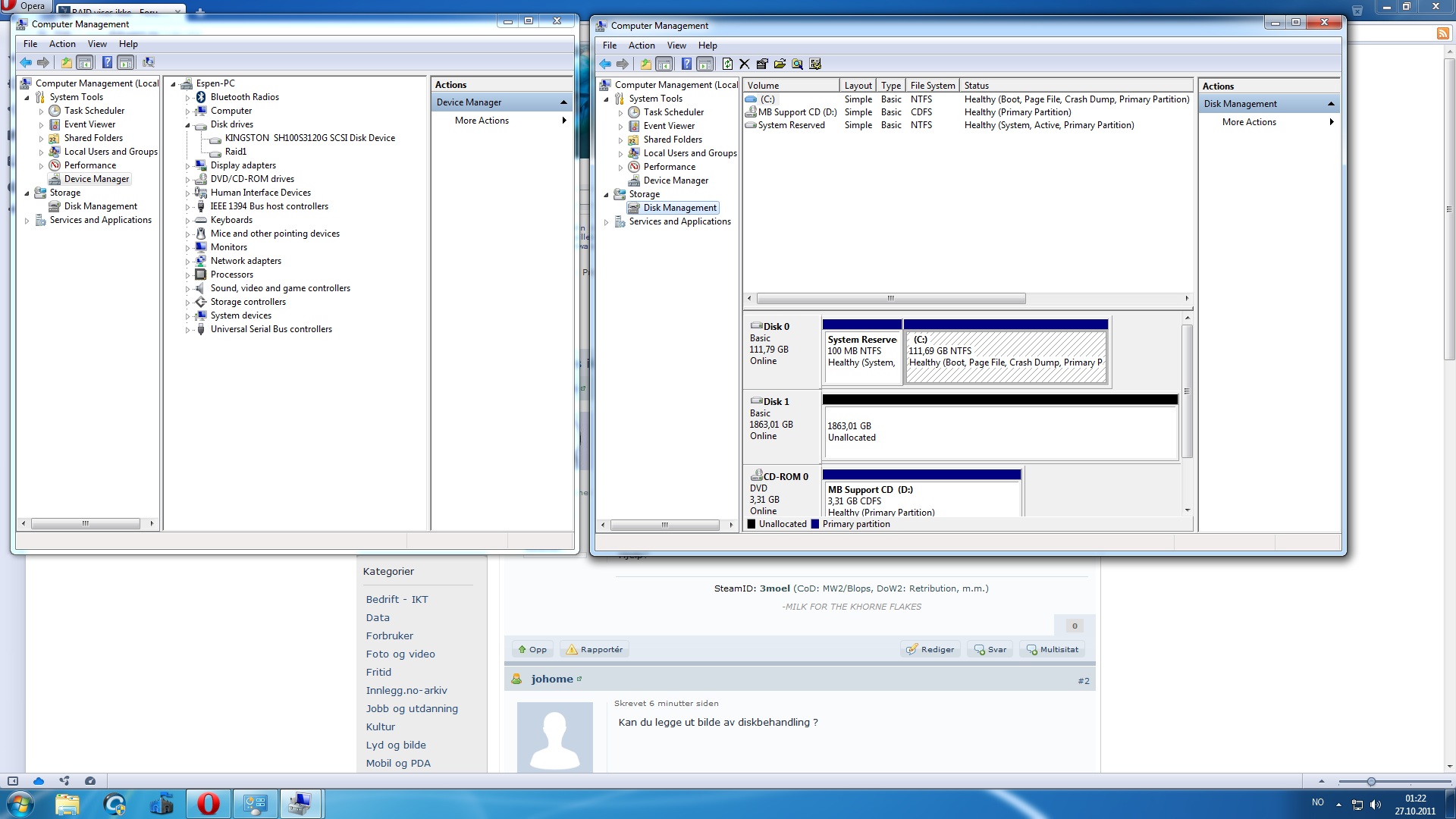Click Open folder icon in Disk Management toolbar
Viewport: 1456px width, 819px height.
coord(780,64)
